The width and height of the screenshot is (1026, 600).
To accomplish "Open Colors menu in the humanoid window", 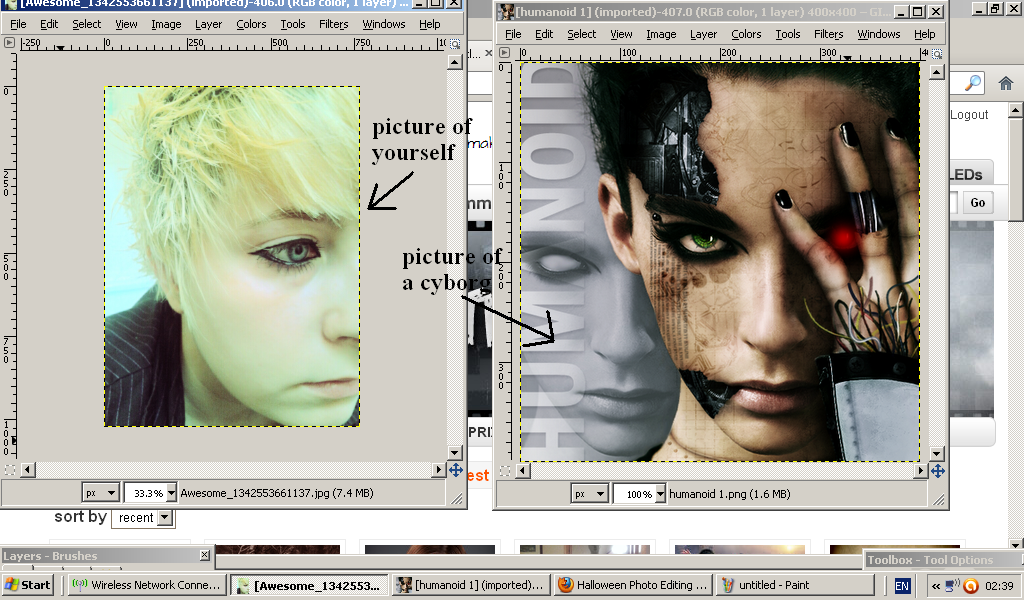I will coord(746,34).
